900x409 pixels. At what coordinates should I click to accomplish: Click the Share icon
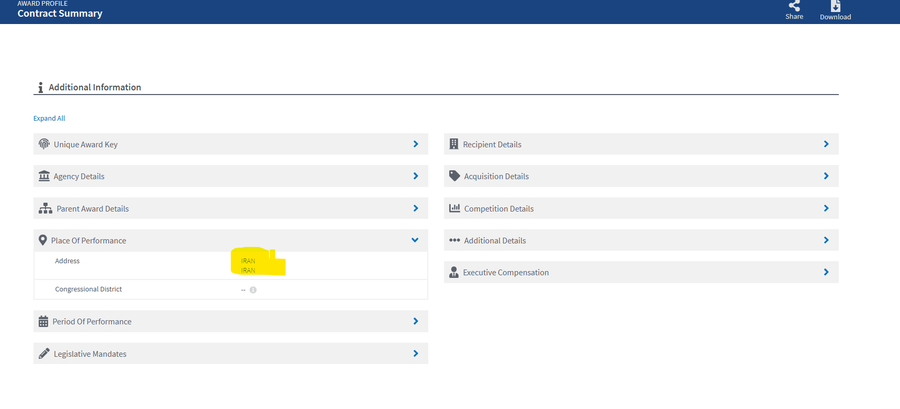coord(794,6)
